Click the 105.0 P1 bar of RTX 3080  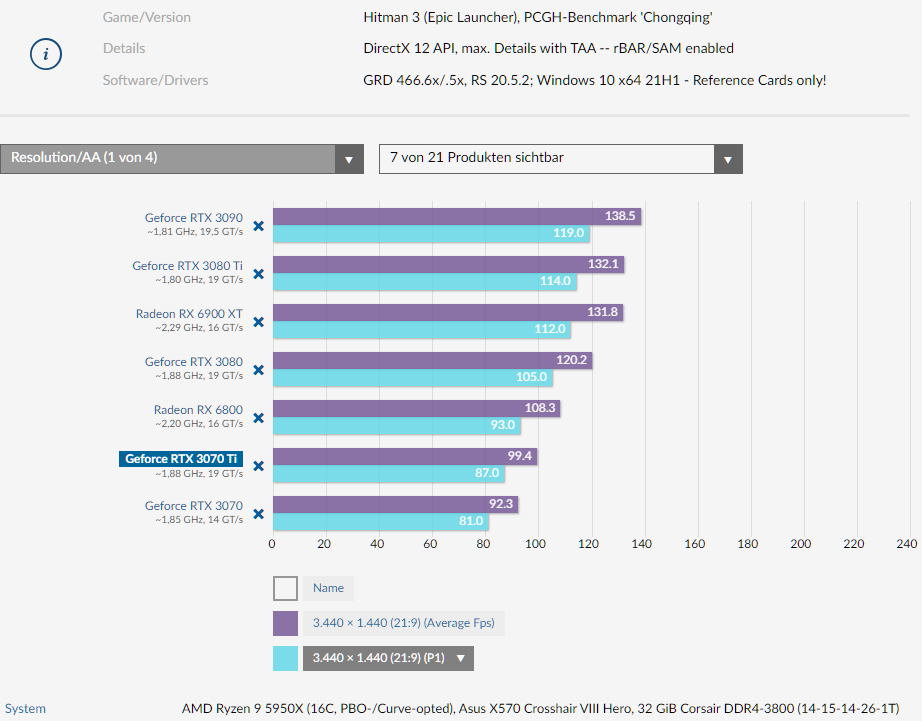[413, 378]
